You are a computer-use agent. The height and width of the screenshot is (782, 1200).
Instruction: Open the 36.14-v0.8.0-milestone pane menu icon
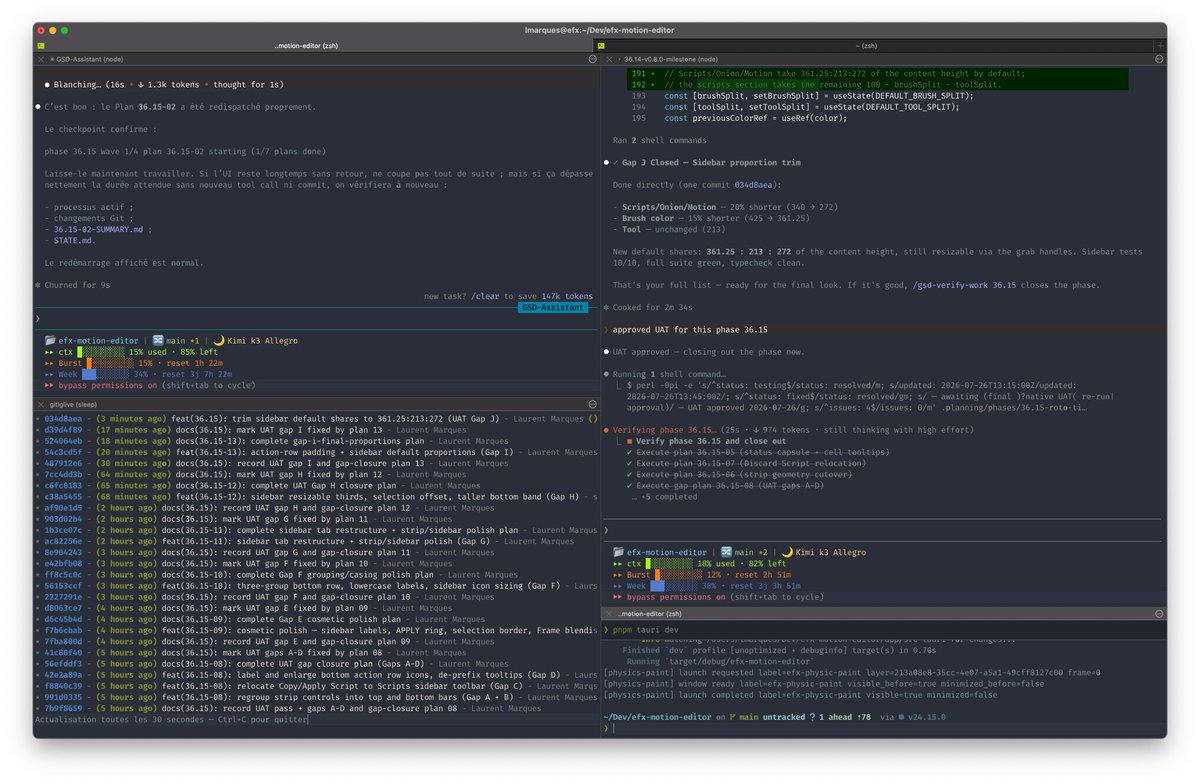[1159, 60]
